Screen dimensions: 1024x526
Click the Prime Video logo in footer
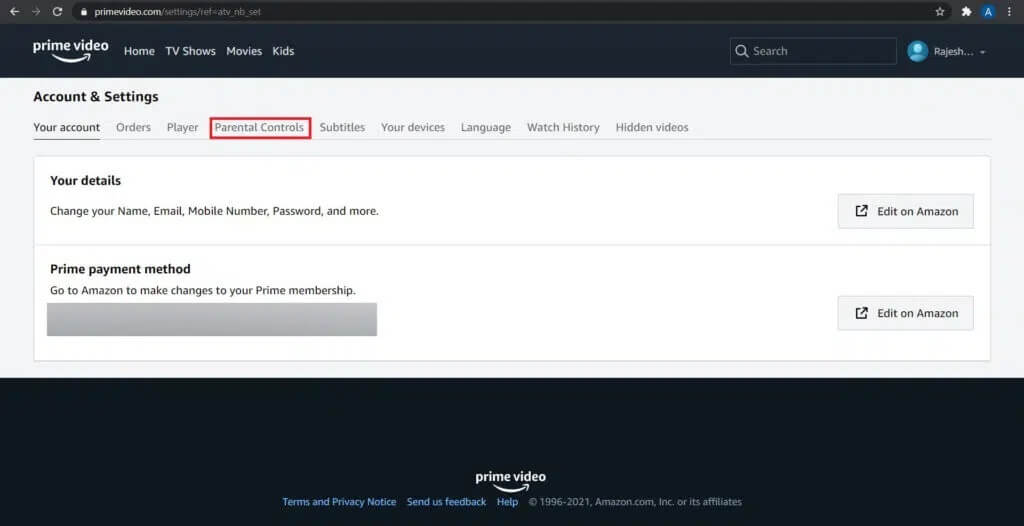(x=511, y=481)
